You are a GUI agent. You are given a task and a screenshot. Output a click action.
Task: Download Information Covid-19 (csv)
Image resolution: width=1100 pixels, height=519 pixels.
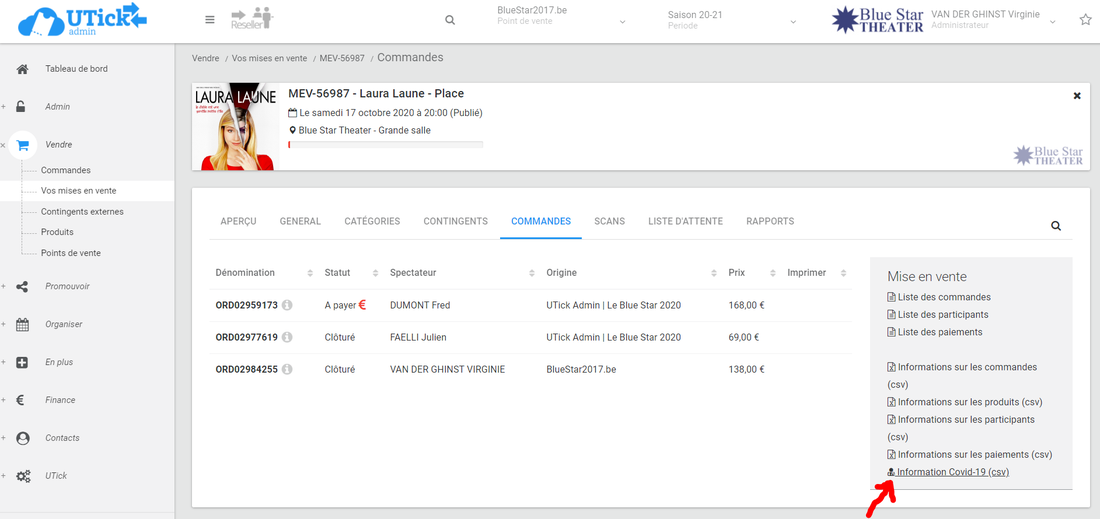pos(952,472)
